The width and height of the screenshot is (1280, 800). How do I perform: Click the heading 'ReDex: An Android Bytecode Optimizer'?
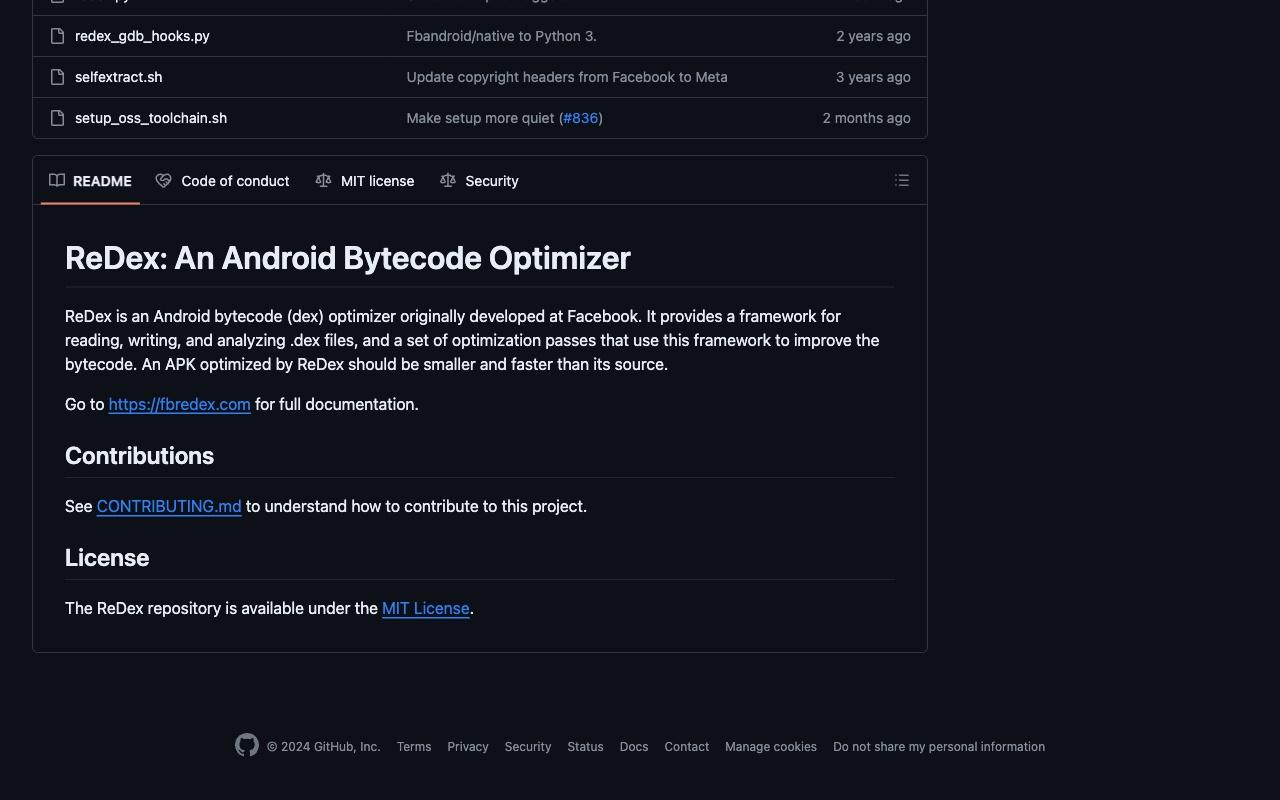(x=348, y=258)
